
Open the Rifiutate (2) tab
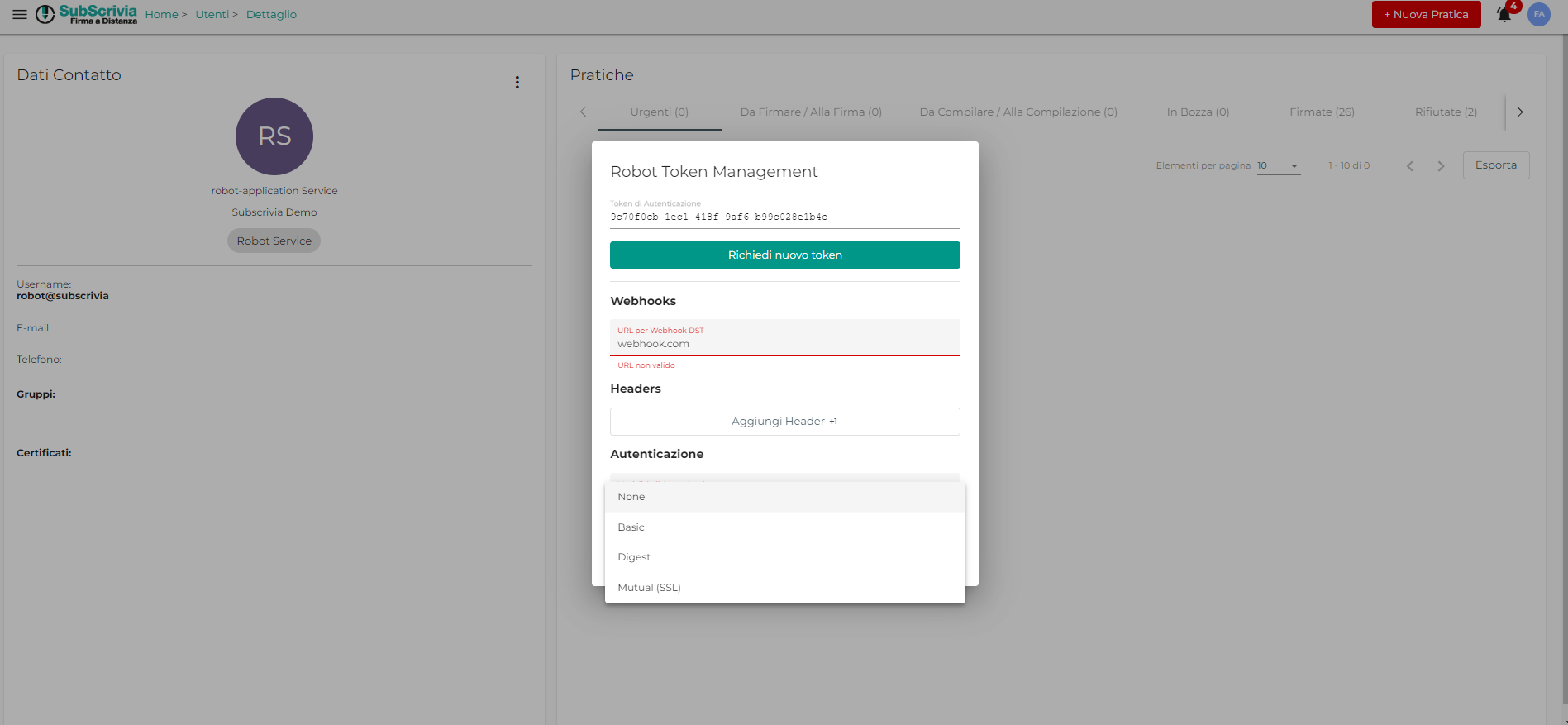pyautogui.click(x=1446, y=112)
